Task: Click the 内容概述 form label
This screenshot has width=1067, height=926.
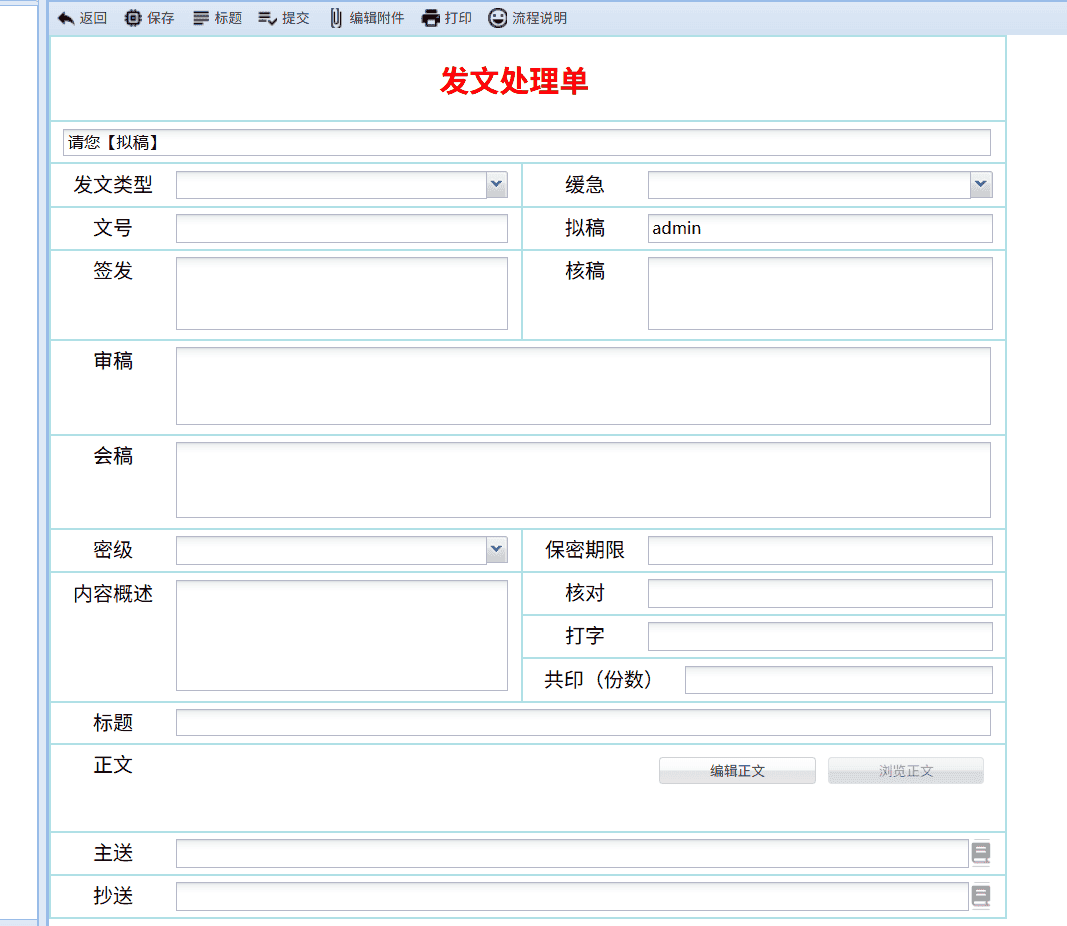Action: coord(113,594)
